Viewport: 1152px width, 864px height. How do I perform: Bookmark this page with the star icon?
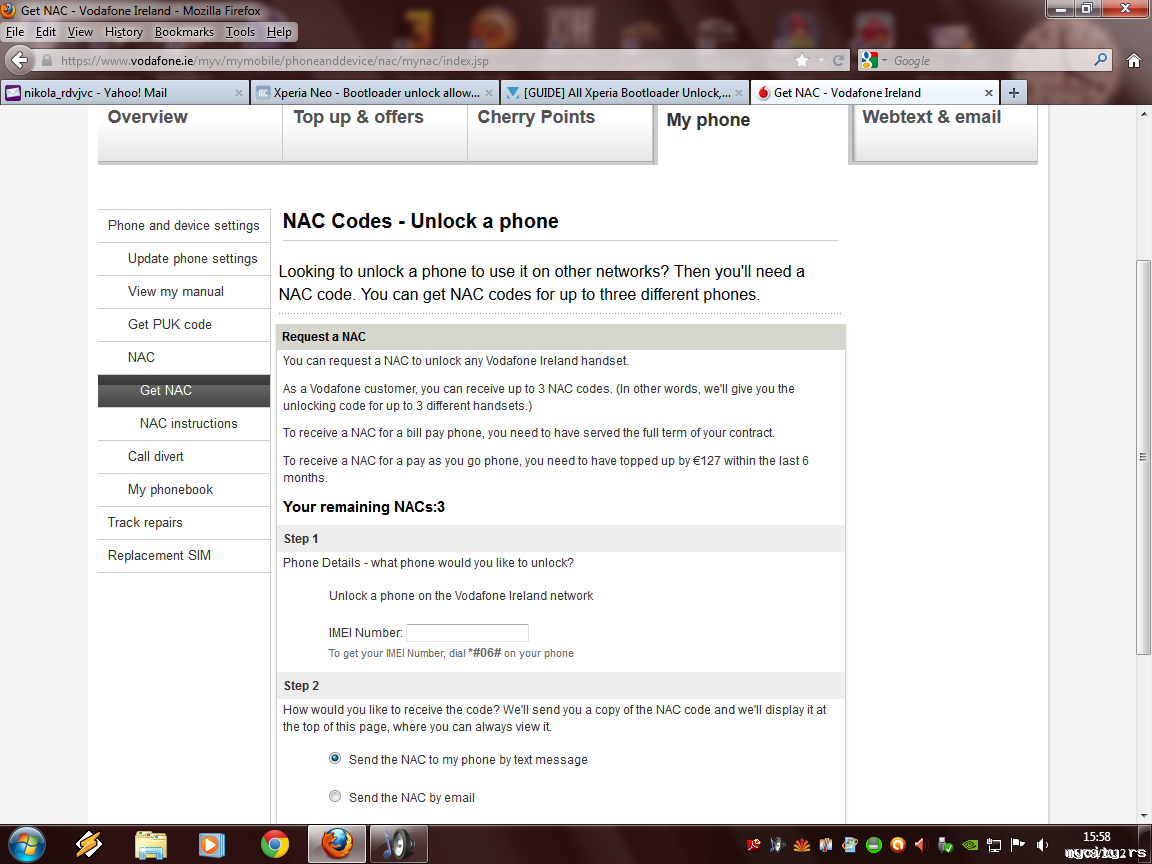[802, 60]
